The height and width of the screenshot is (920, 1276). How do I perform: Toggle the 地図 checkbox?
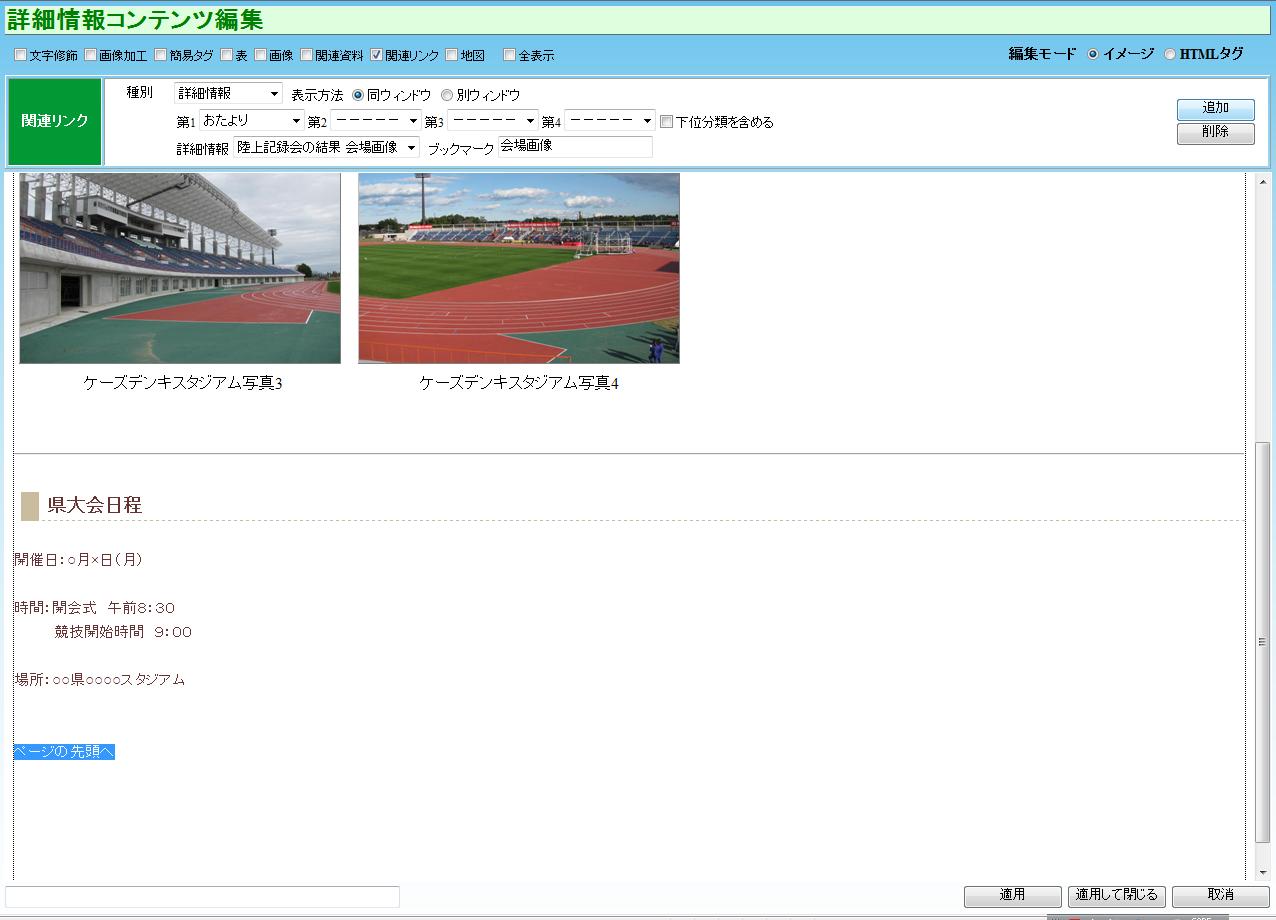coord(452,55)
